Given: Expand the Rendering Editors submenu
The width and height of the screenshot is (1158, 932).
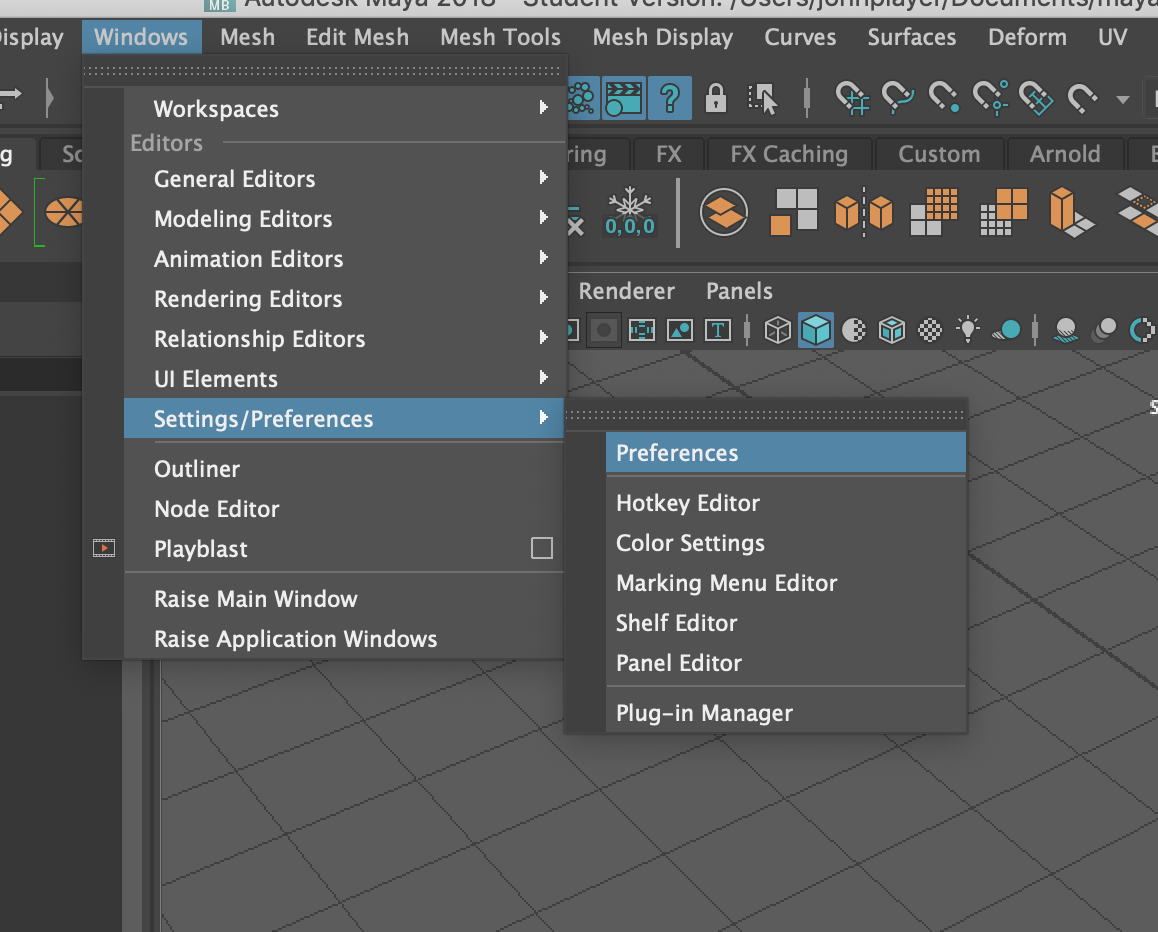Looking at the screenshot, I should [250, 299].
